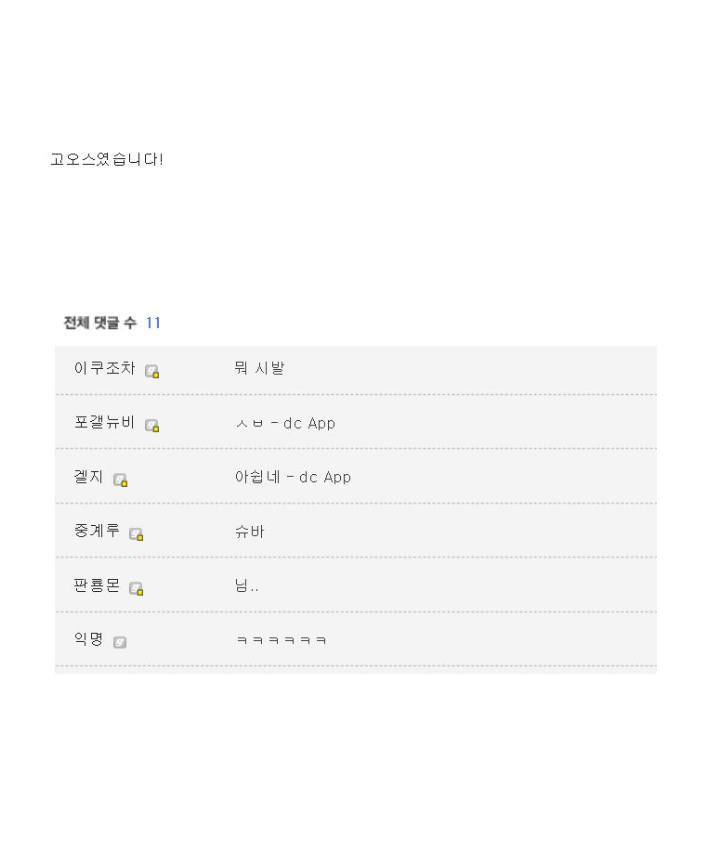This screenshot has width=709, height=857.
Task: Open the member icon next to 겔지
Action: (x=120, y=480)
